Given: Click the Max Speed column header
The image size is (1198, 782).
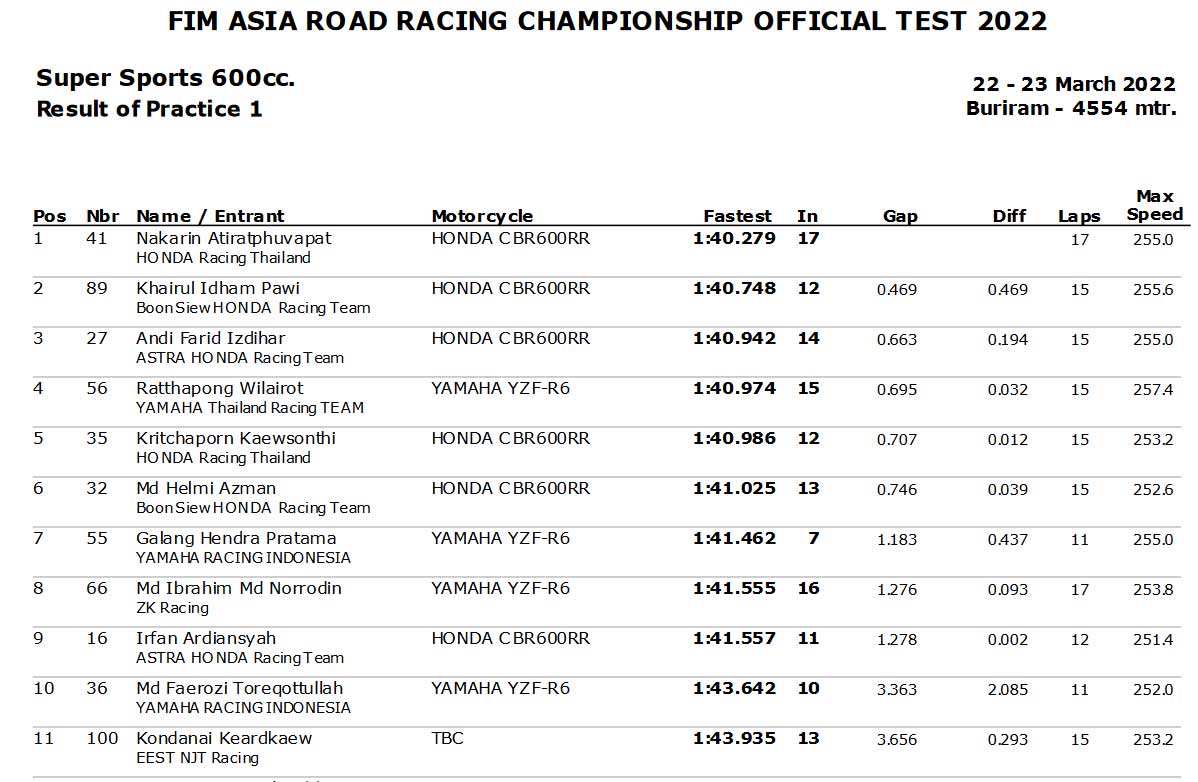Looking at the screenshot, I should [1154, 205].
